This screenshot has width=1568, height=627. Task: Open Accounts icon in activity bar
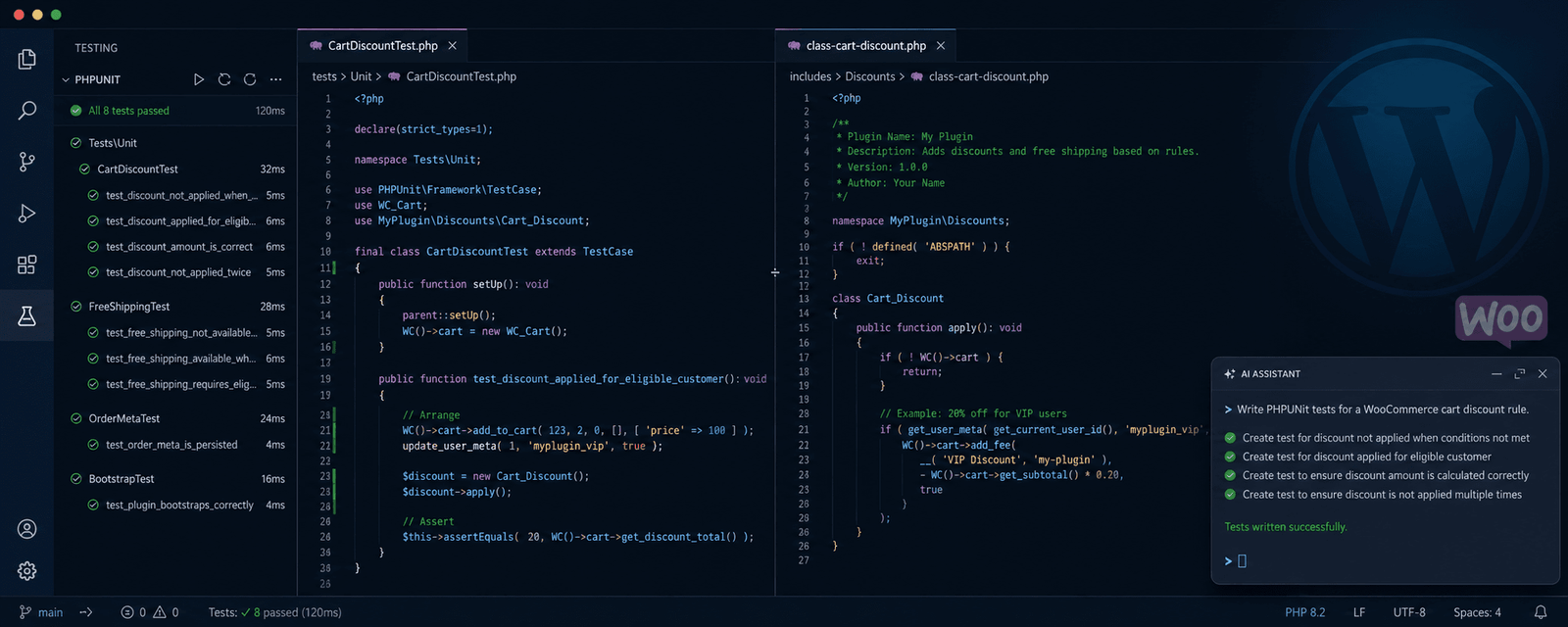[x=27, y=529]
